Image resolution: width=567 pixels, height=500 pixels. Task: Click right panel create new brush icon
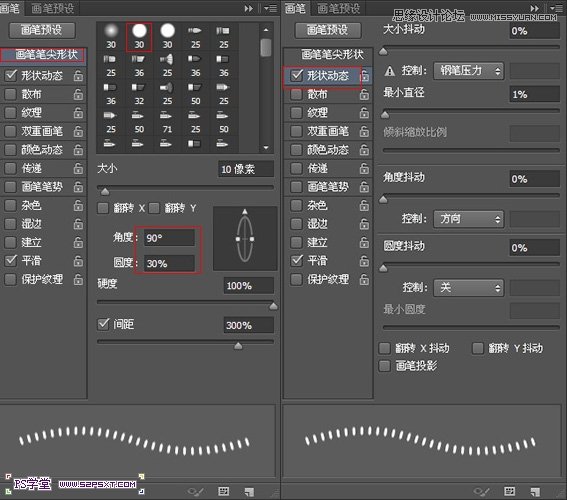tap(535, 491)
